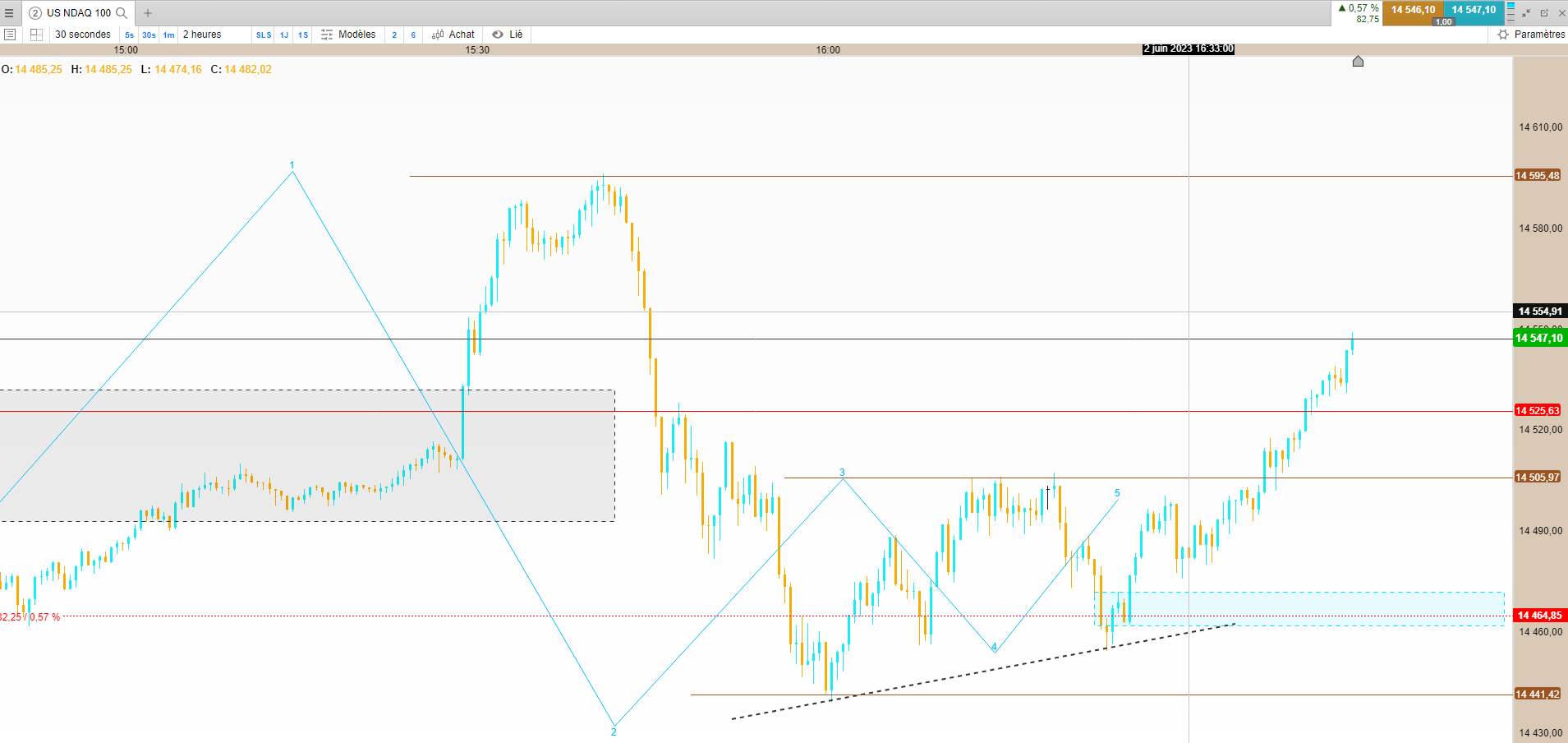Add a new chart tab
The height and width of the screenshot is (743, 1568).
tap(148, 13)
